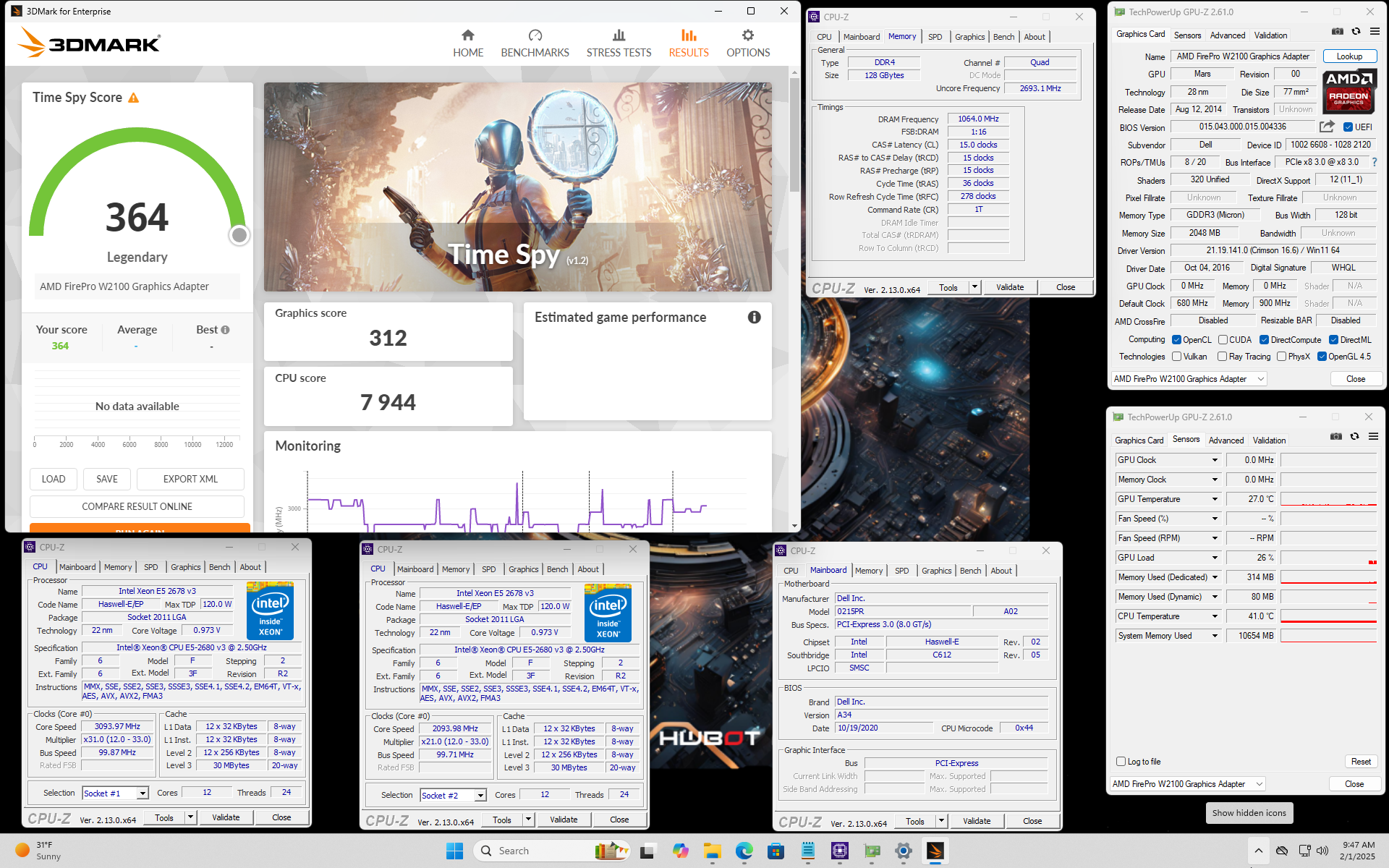Open 3DMark STRESS TESTS icon

click(x=619, y=35)
